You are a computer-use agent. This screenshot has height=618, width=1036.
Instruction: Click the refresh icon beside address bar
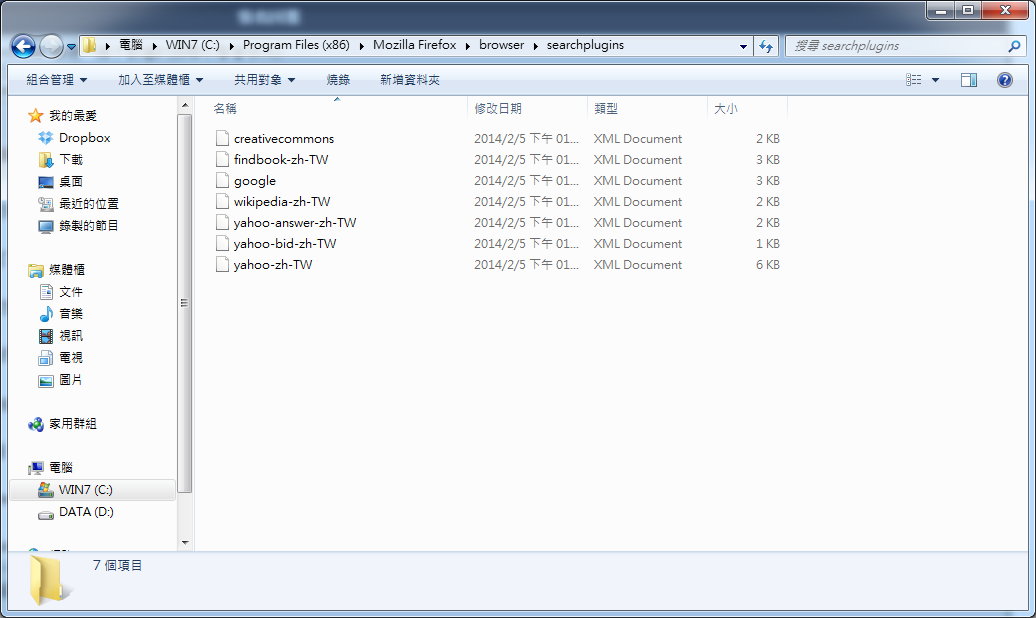[766, 46]
